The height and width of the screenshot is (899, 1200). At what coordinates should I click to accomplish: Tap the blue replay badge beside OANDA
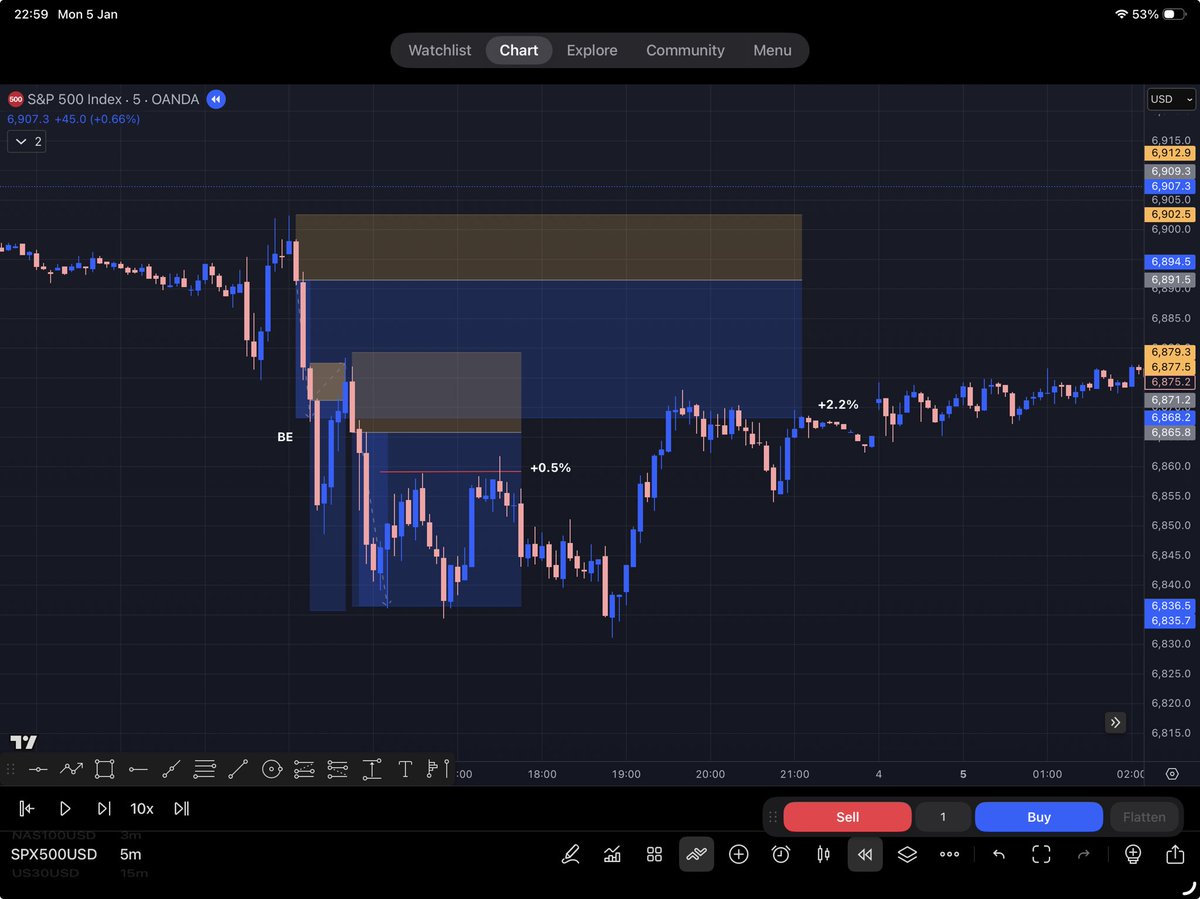tap(217, 99)
